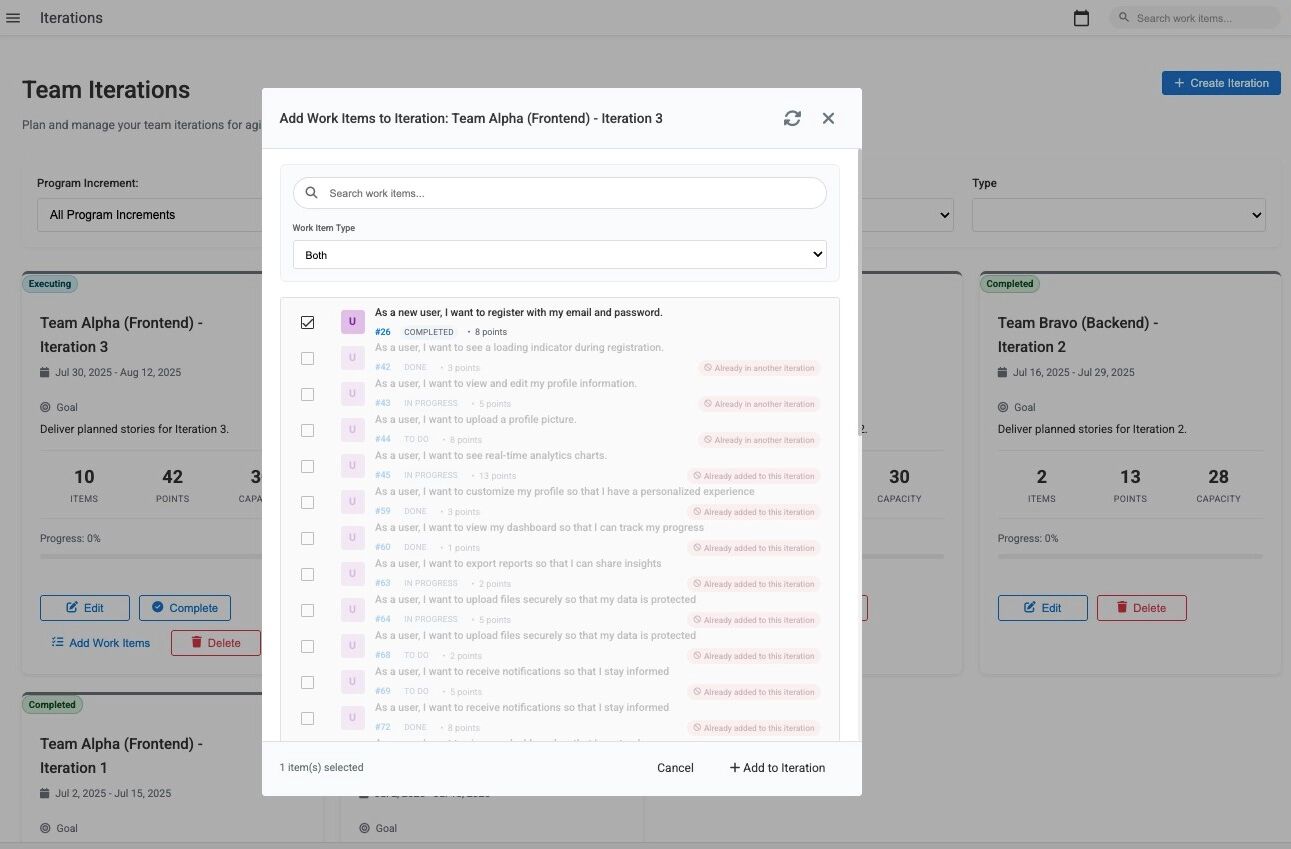Tick checkbox for export reports story #63
Image resolution: width=1291 pixels, height=849 pixels.
[307, 574]
